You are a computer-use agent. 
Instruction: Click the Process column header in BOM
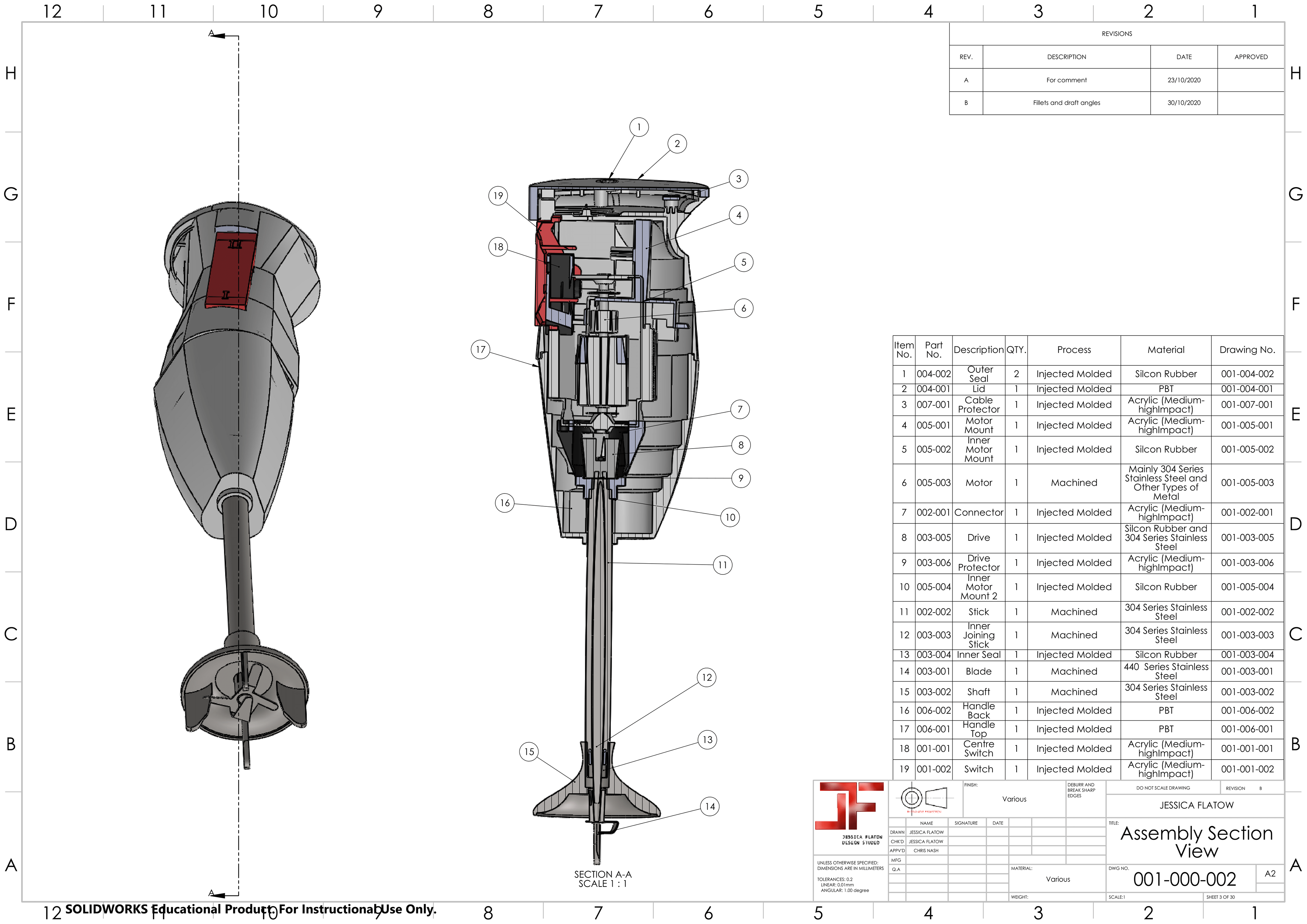coord(1074,350)
